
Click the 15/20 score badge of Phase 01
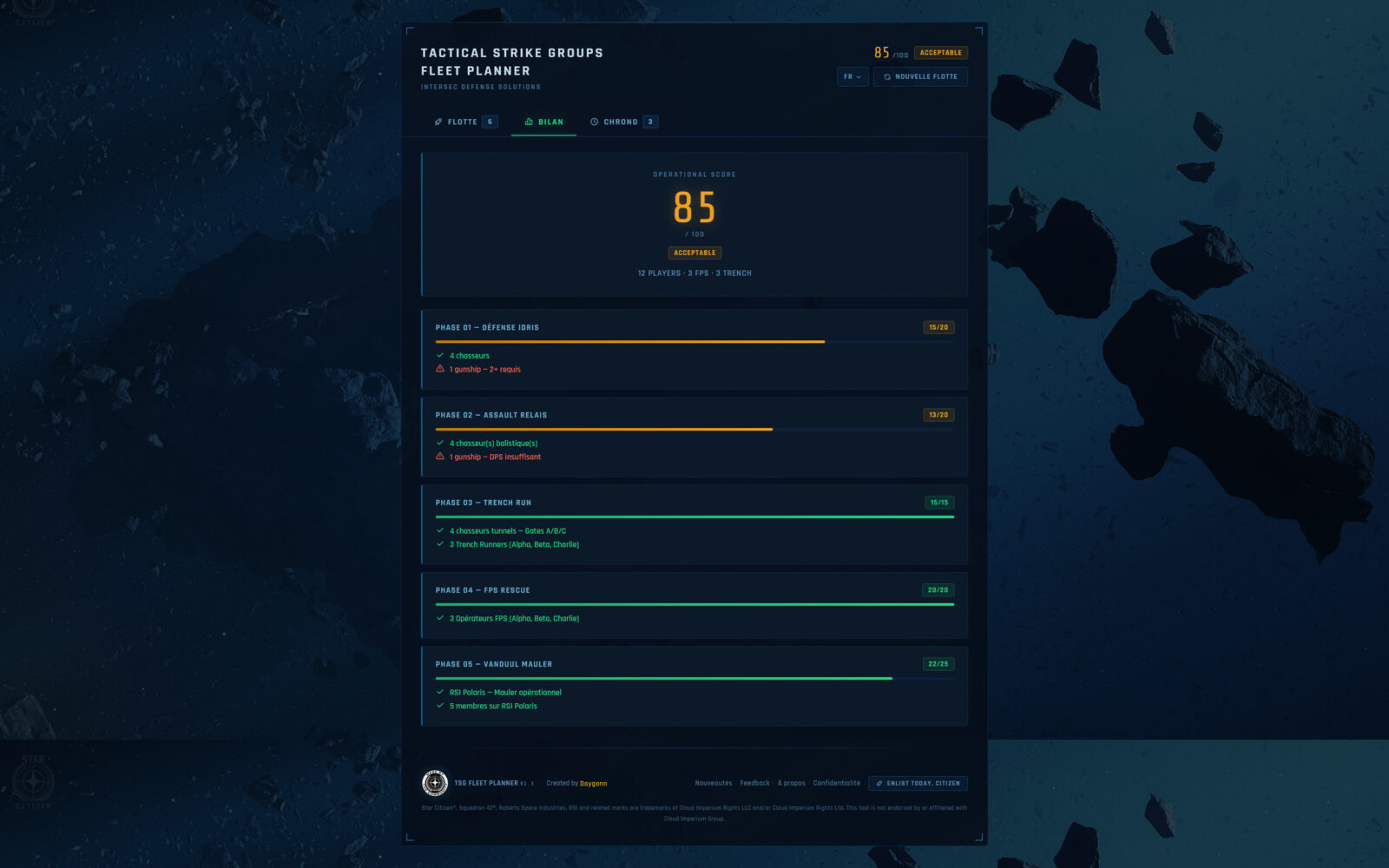938,327
